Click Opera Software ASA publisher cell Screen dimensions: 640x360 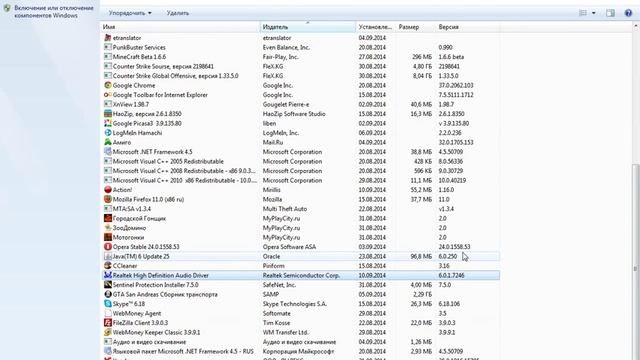pos(289,247)
